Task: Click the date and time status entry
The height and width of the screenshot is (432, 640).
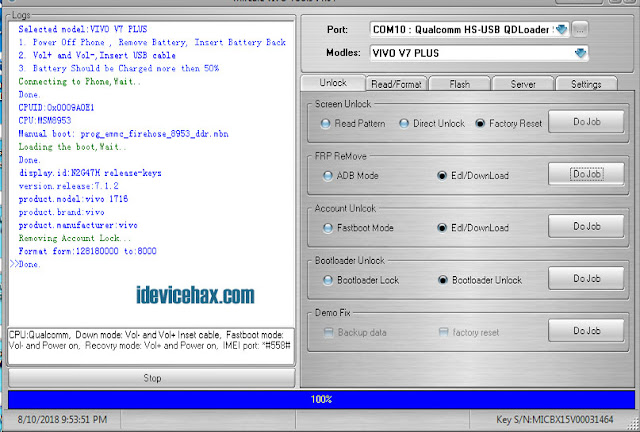Action: 62,419
